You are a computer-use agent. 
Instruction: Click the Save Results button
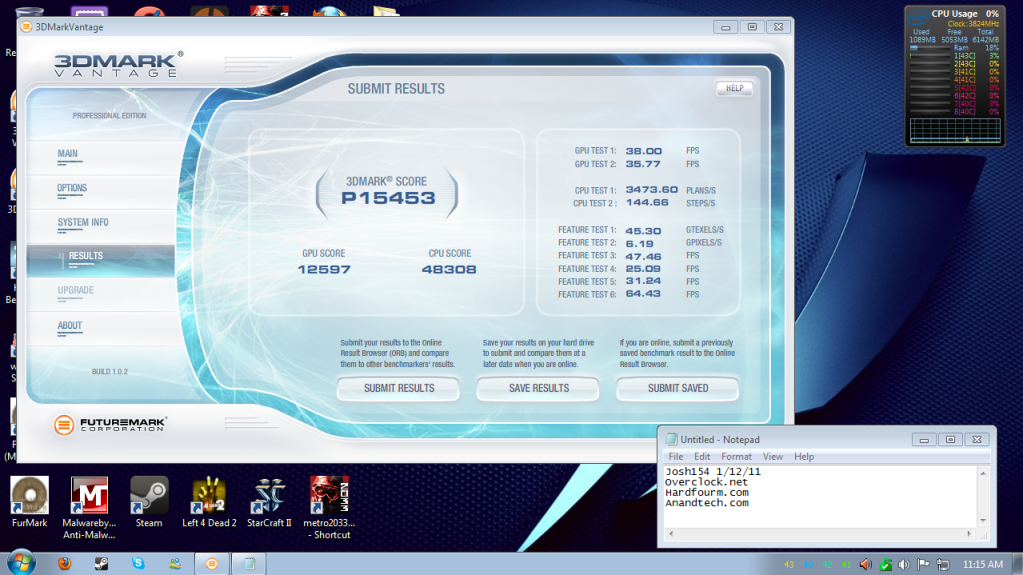pyautogui.click(x=538, y=388)
